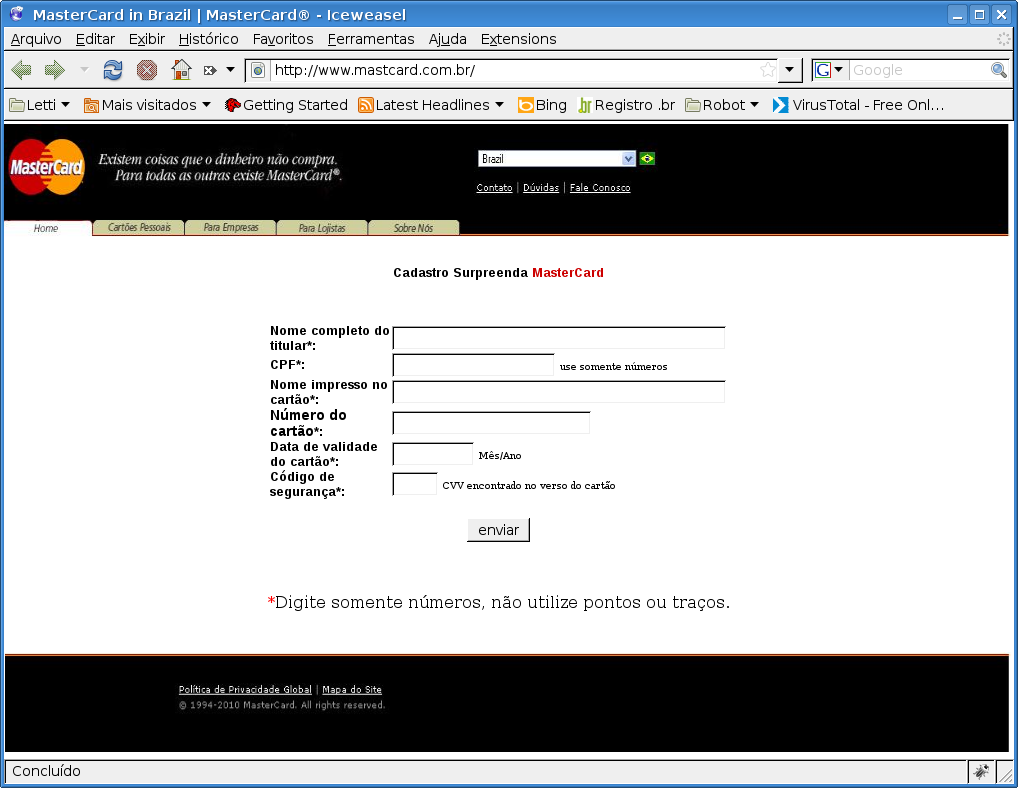Click the CPF input field
The image size is (1018, 788).
click(x=473, y=365)
